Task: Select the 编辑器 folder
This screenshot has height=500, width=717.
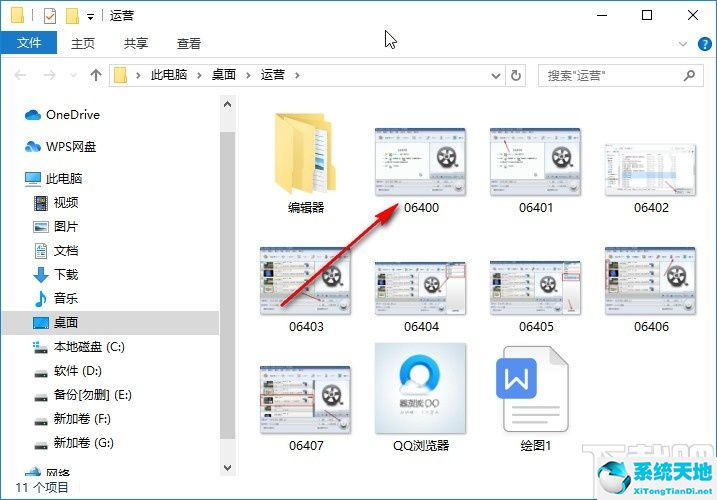Action: (x=305, y=164)
